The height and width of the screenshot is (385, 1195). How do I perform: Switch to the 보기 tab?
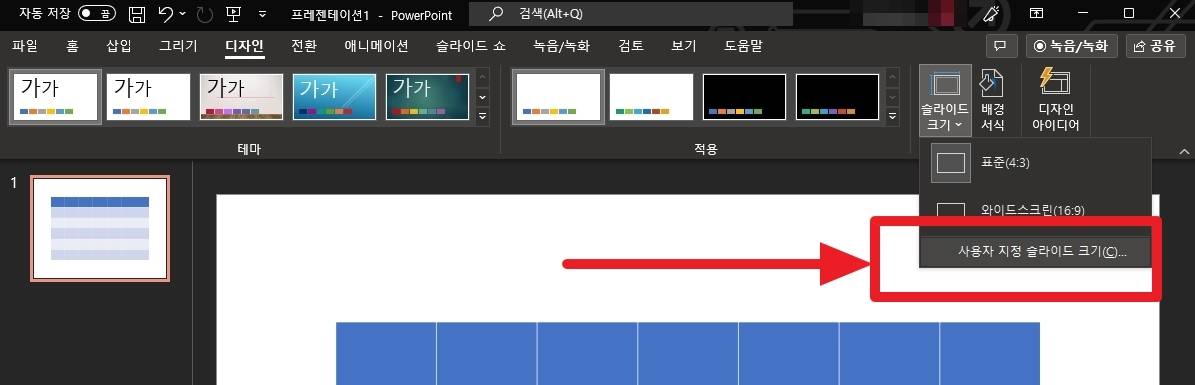click(684, 46)
